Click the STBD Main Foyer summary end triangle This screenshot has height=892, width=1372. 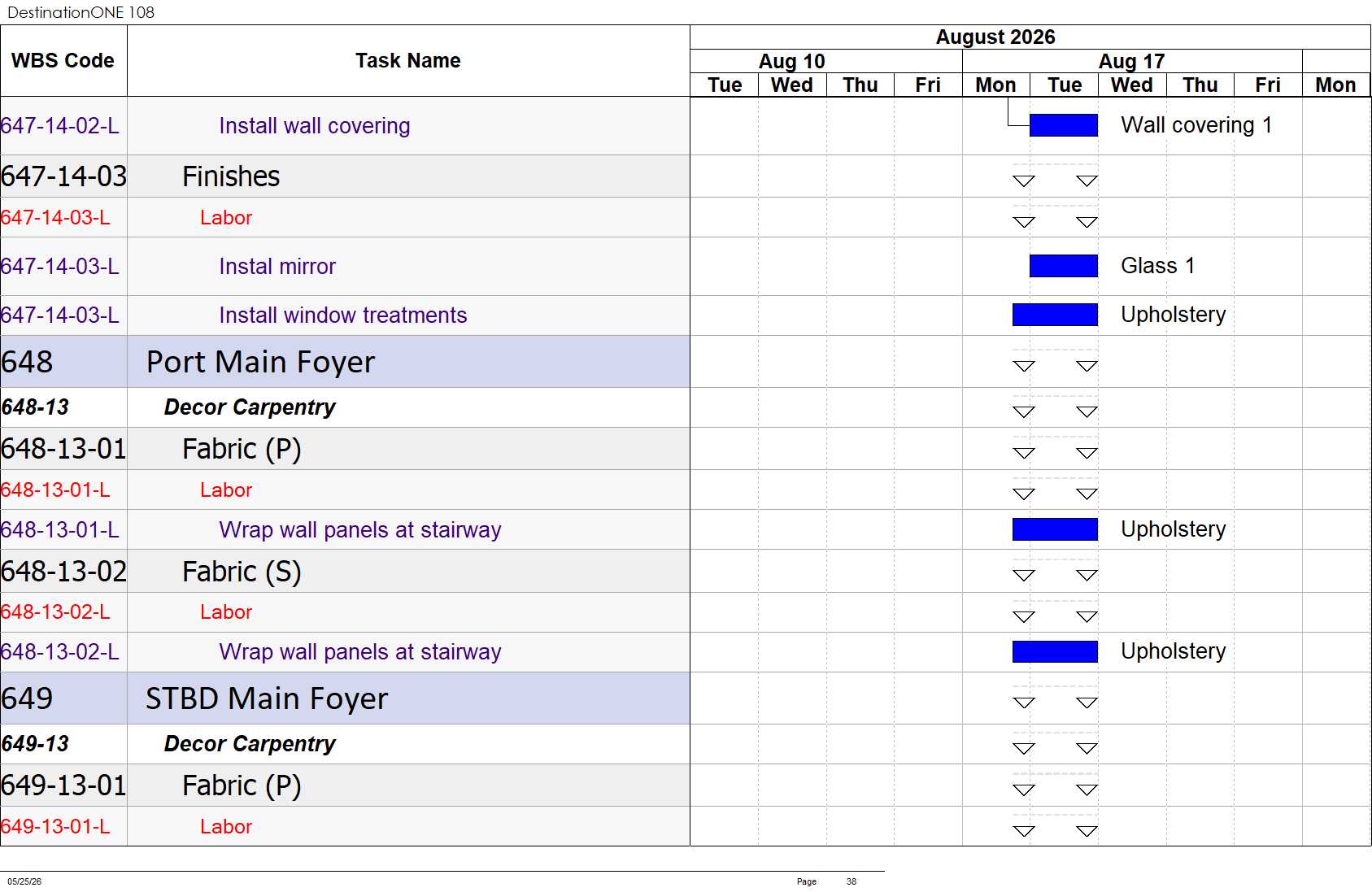coord(1087,703)
